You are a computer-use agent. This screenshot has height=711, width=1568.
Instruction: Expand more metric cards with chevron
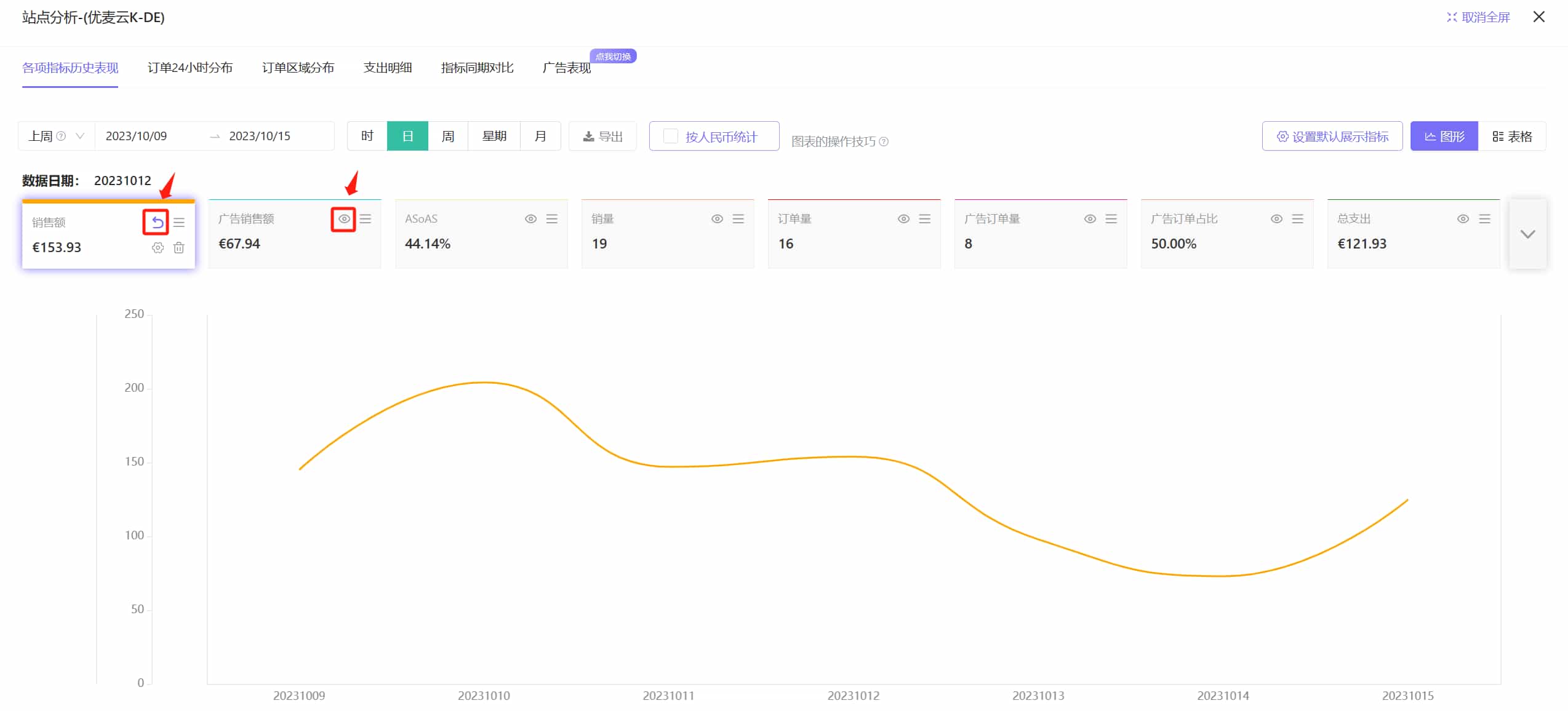tap(1528, 234)
